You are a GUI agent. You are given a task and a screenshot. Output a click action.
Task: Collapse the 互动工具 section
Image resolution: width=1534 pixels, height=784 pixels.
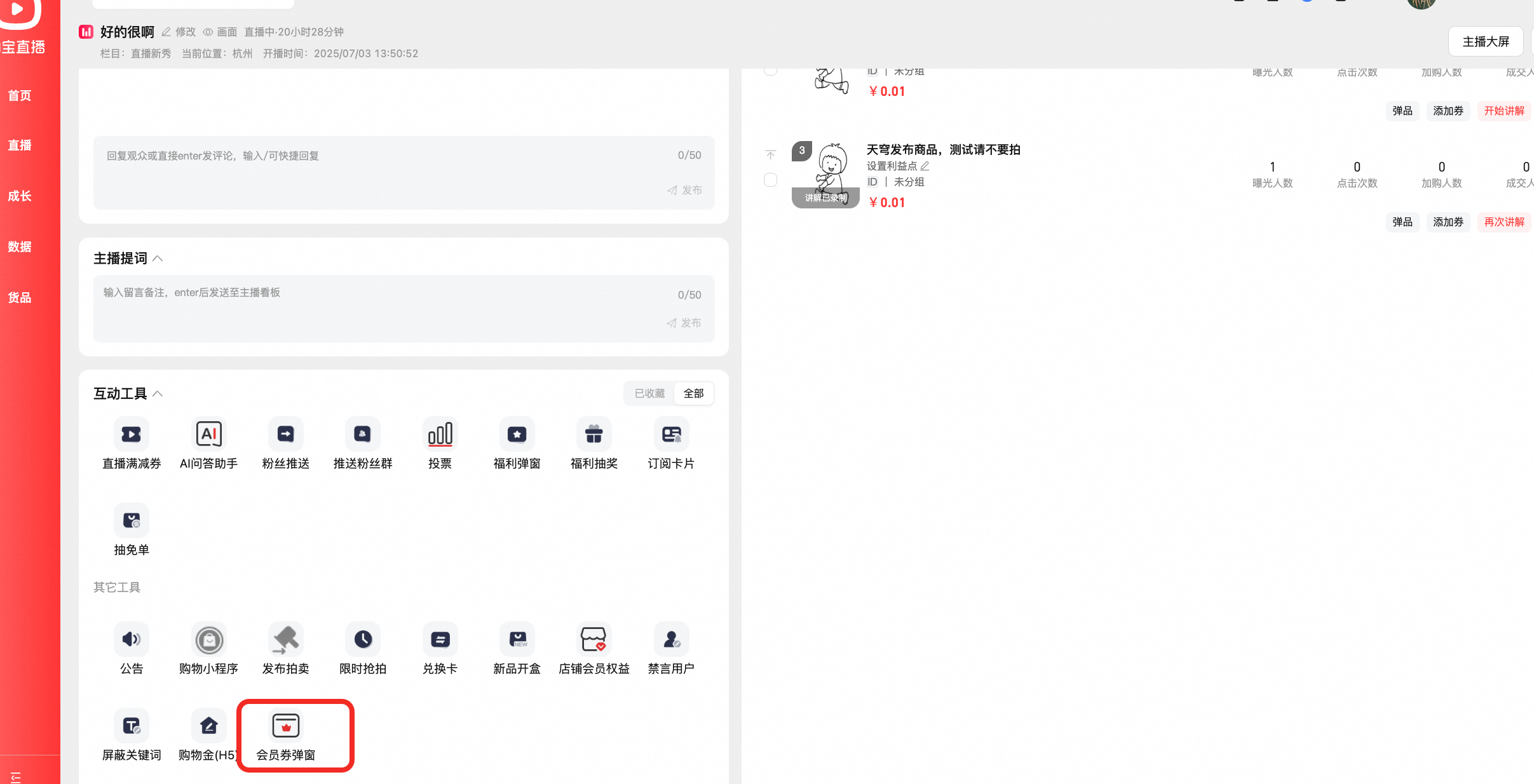point(158,394)
